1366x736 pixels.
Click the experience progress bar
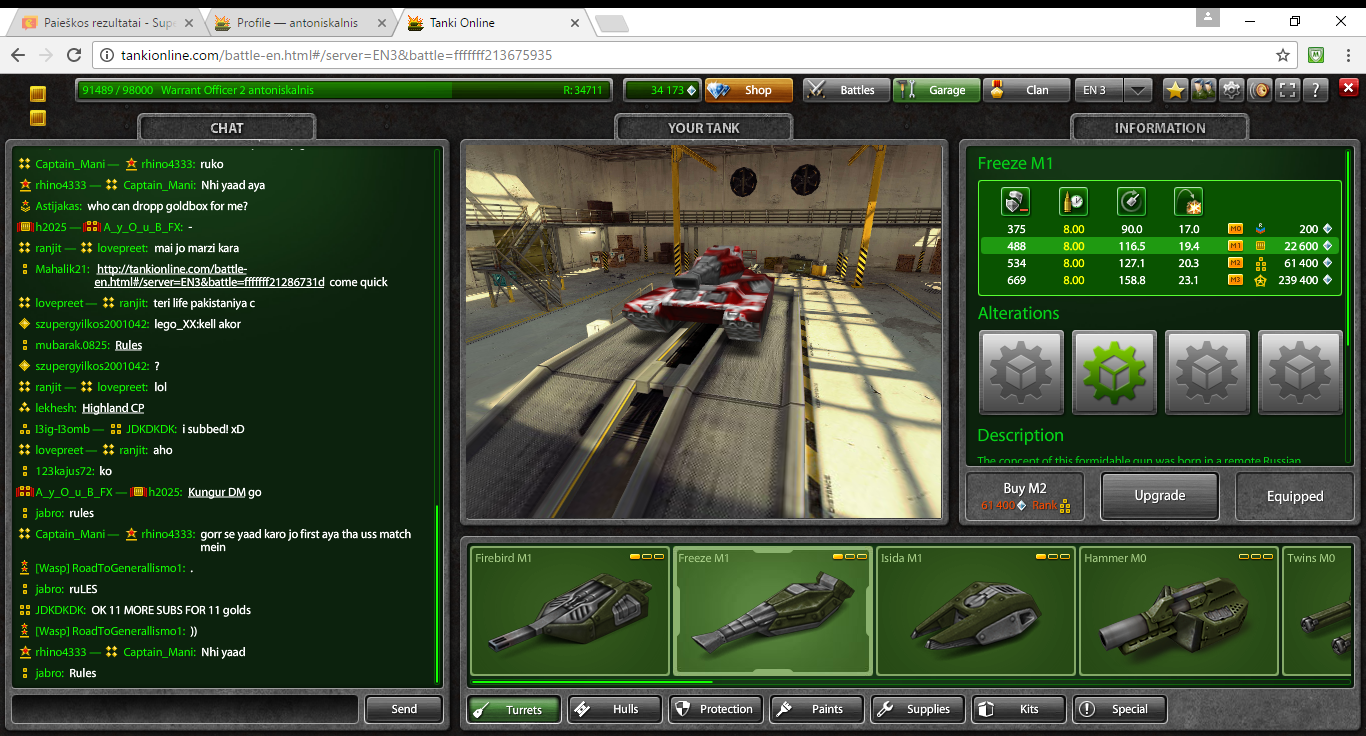coord(343,90)
